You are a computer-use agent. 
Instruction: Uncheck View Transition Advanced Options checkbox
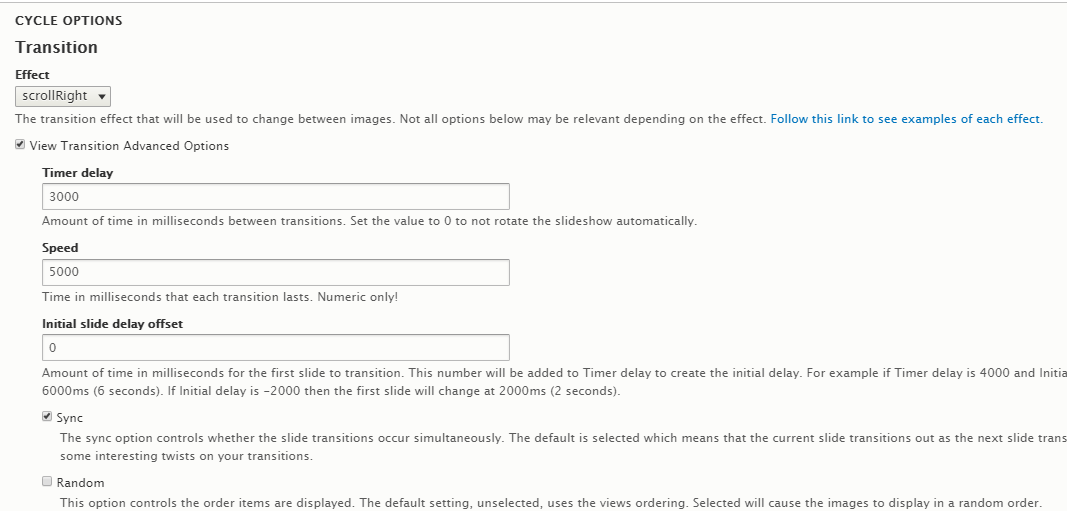tap(20, 145)
